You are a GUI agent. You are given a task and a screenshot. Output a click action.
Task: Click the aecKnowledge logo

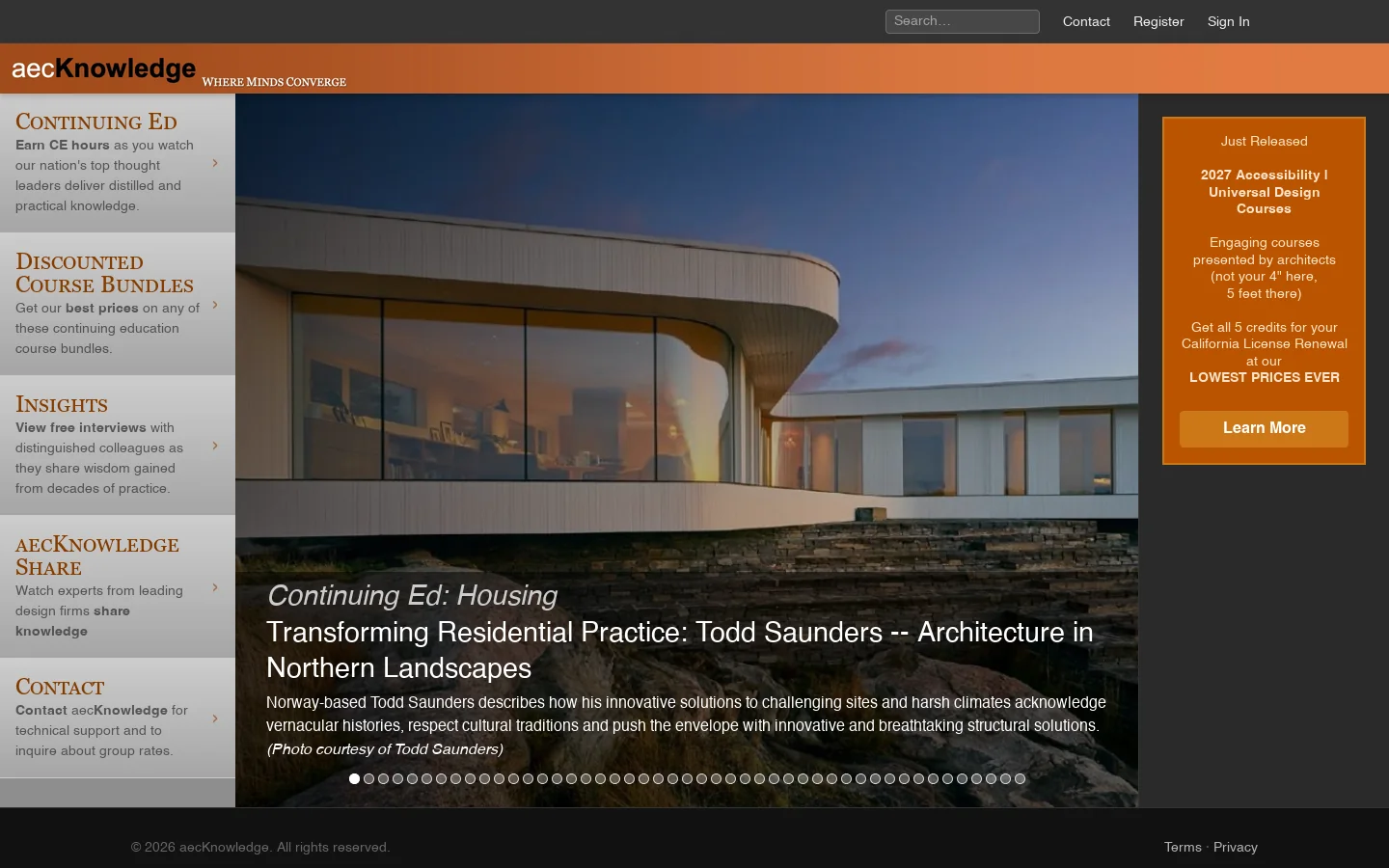coord(103,68)
